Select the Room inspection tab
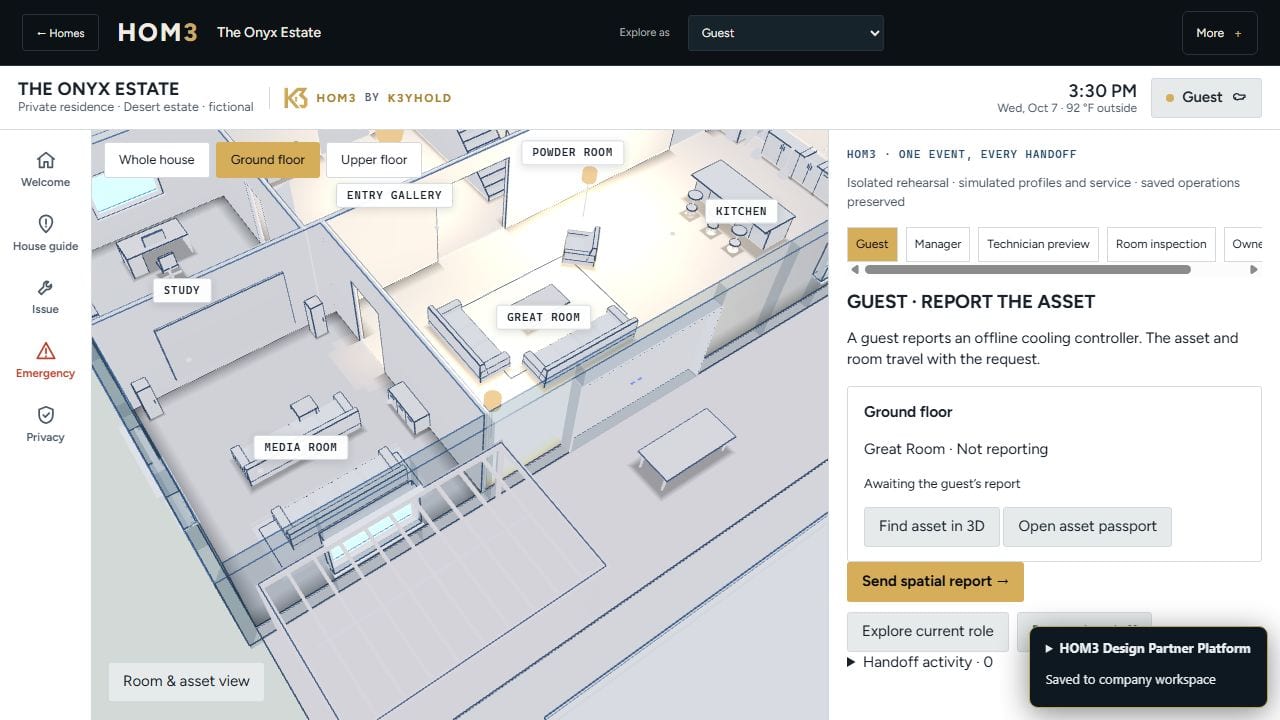 (1161, 244)
